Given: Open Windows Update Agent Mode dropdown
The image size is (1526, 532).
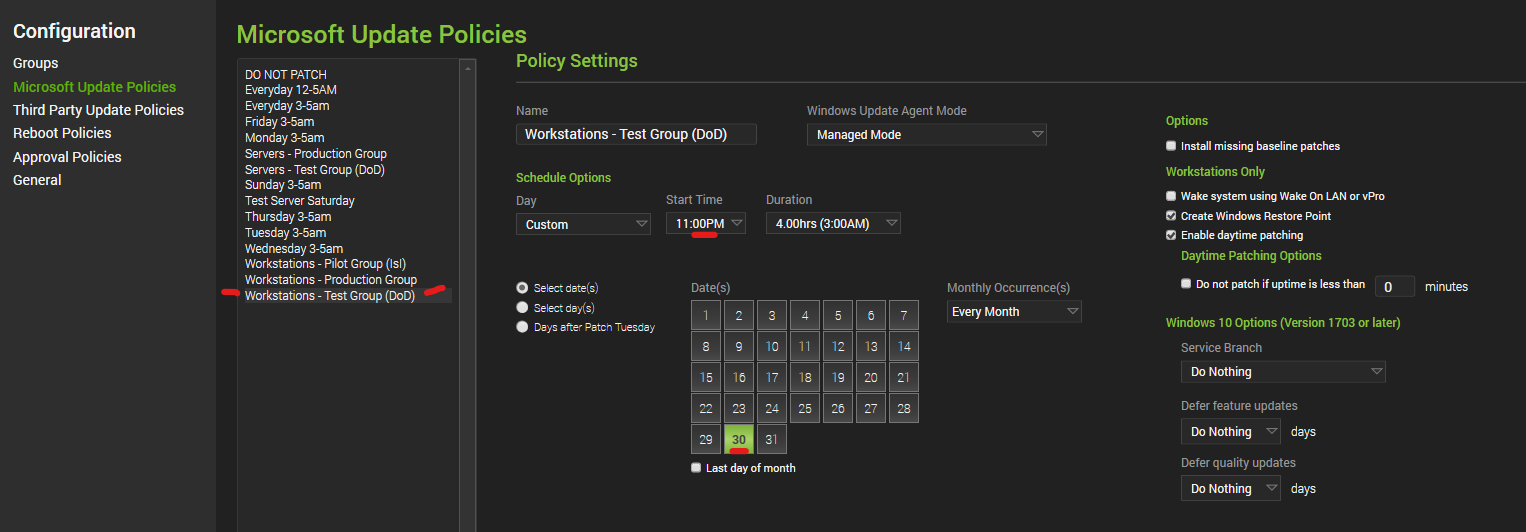Looking at the screenshot, I should [x=926, y=134].
